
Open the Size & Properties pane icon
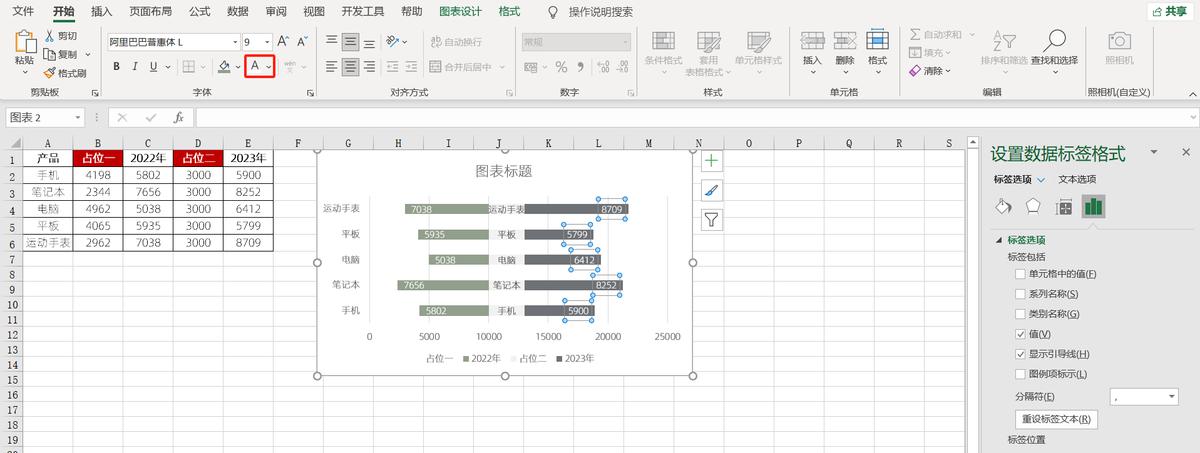pyautogui.click(x=1064, y=207)
